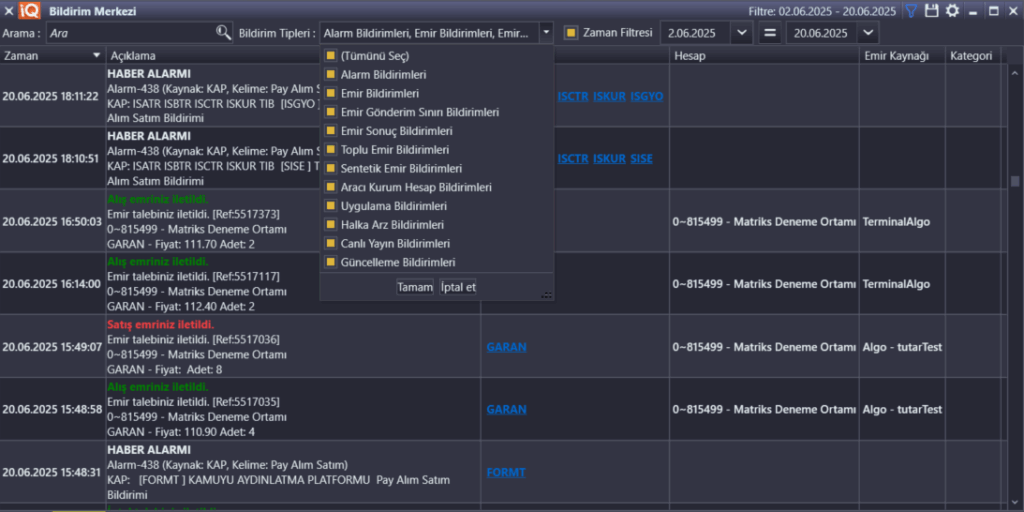Toggle Canlı Yayın Bildirimleri checkbox
The height and width of the screenshot is (512, 1024).
[330, 244]
